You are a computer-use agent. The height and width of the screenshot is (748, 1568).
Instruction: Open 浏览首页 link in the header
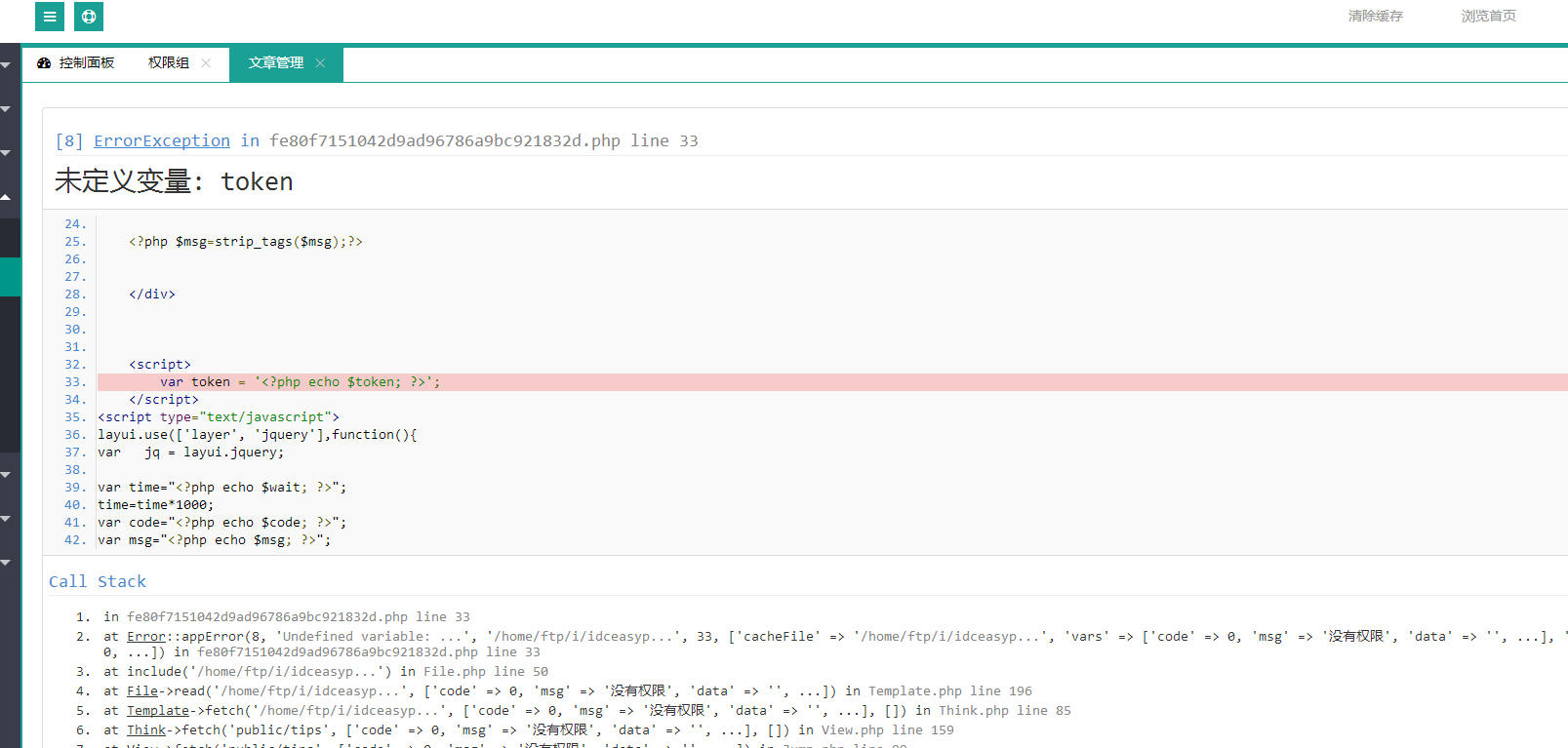click(x=1489, y=16)
